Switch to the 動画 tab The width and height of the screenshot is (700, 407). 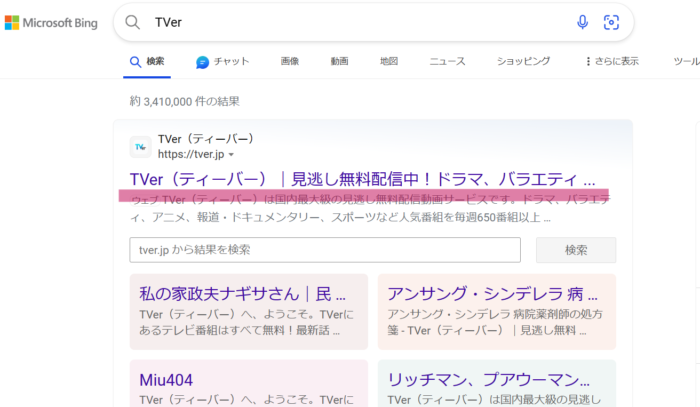[339, 61]
